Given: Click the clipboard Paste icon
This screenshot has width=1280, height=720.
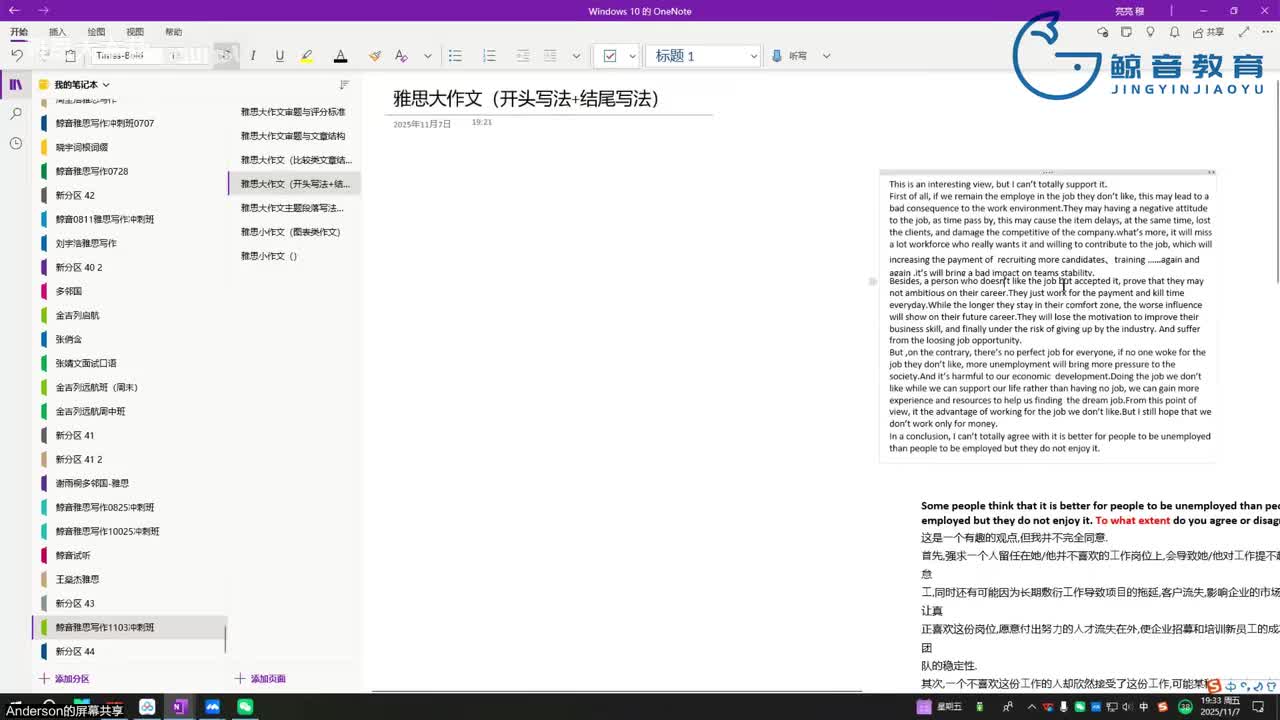Looking at the screenshot, I should [70, 56].
